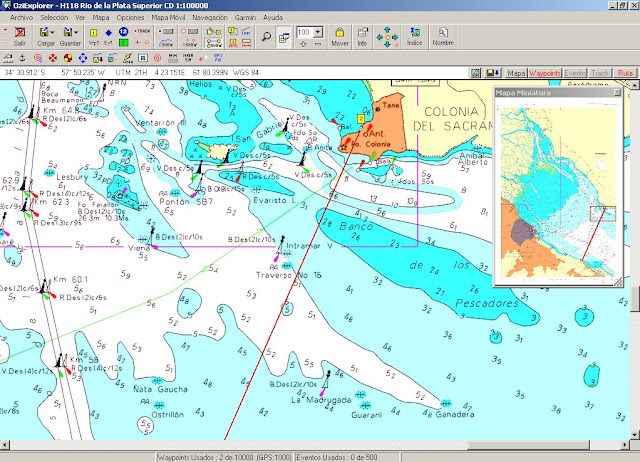The image size is (640, 462).
Task: Click yellow waypoint 2 marker on map
Action: [x=361, y=118]
